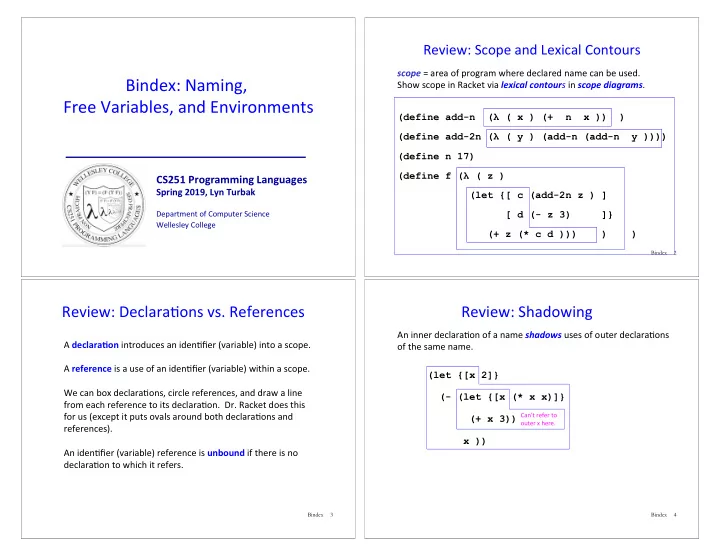Click 'Spring 2019, Lyn Turbak' line
This screenshot has height=557, width=720.
[205, 192]
